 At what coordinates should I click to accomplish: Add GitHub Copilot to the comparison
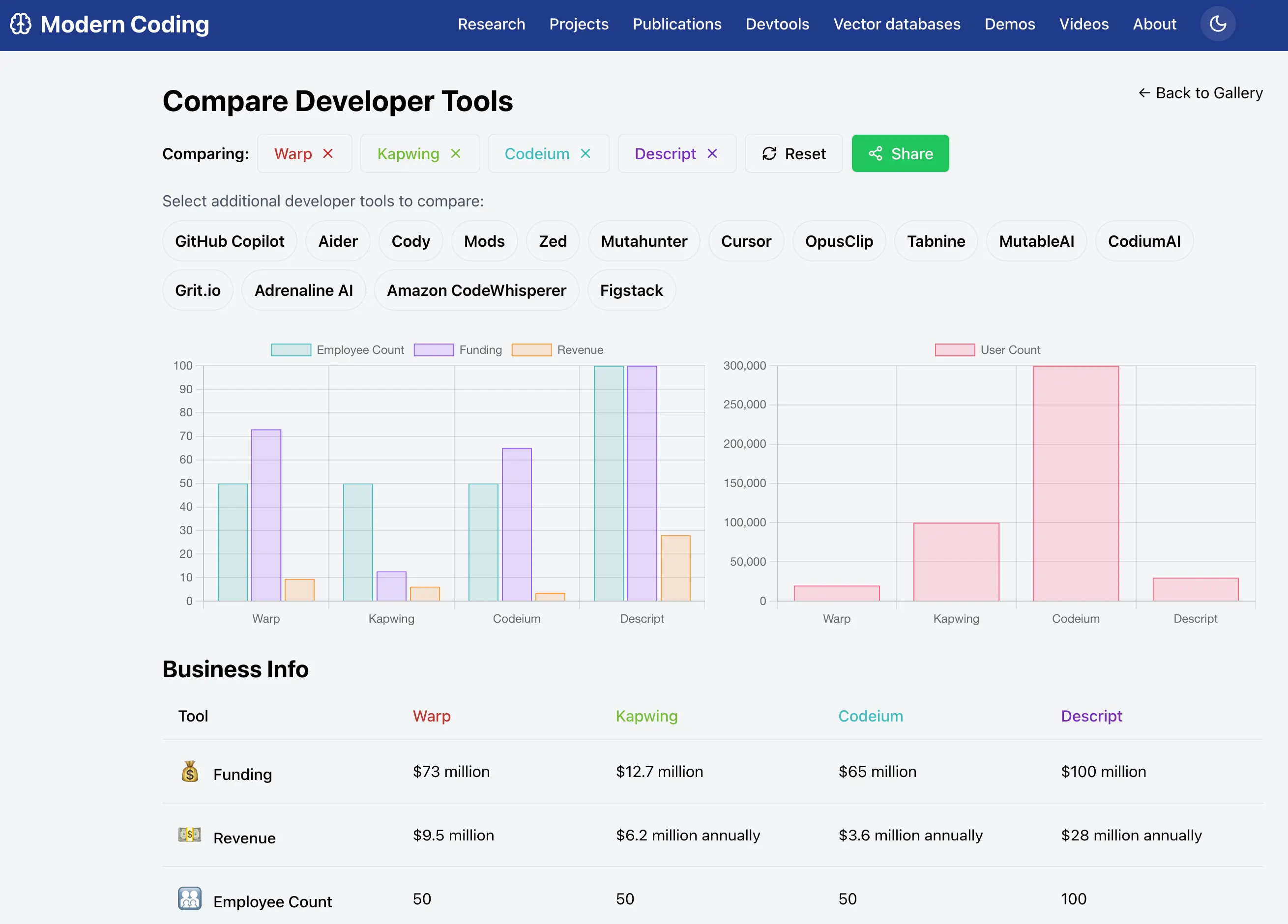[230, 241]
